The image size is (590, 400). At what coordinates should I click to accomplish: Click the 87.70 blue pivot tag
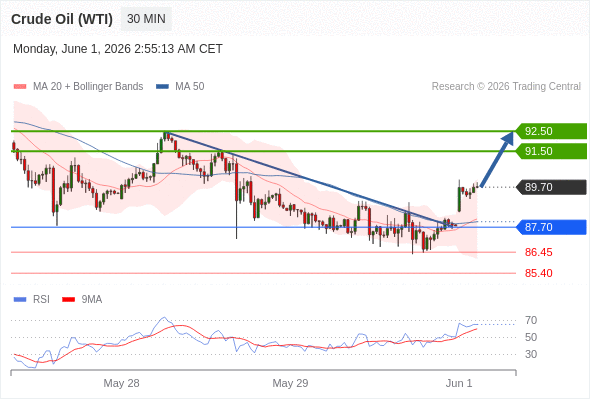(x=550, y=227)
